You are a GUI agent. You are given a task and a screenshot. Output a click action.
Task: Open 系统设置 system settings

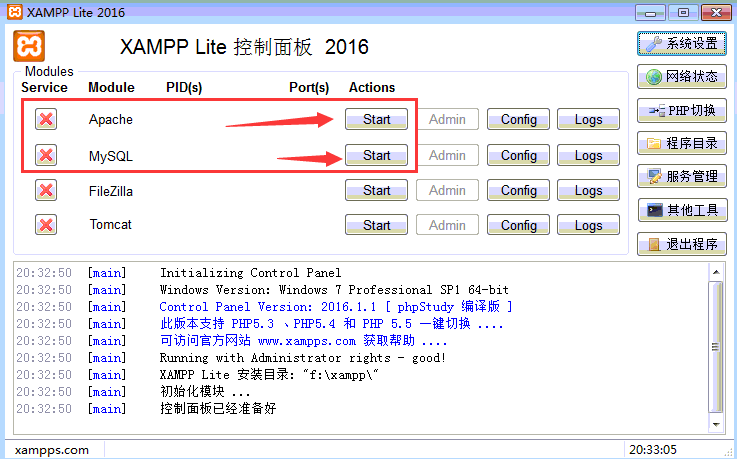(682, 43)
